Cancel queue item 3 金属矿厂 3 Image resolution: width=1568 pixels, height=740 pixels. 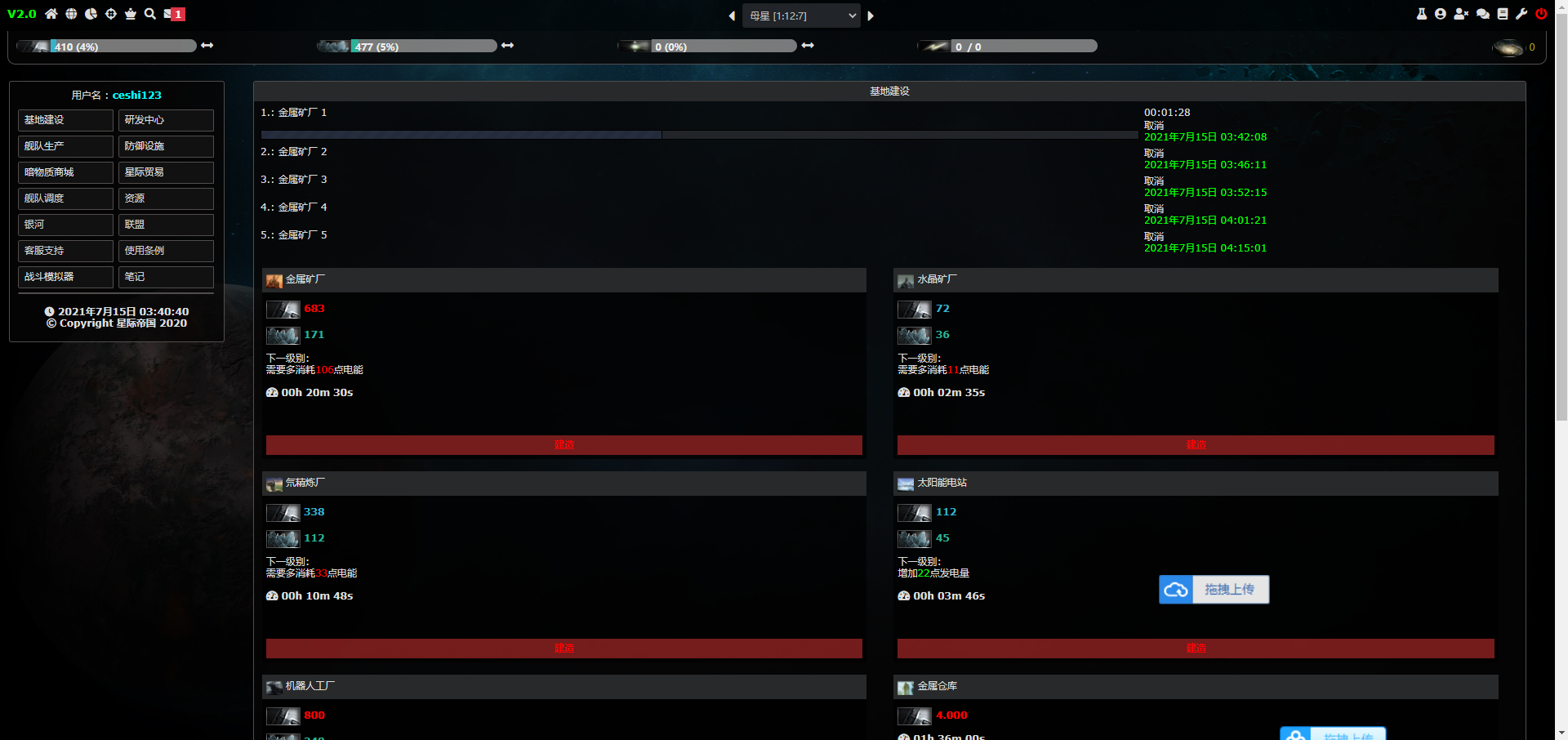(x=1154, y=181)
